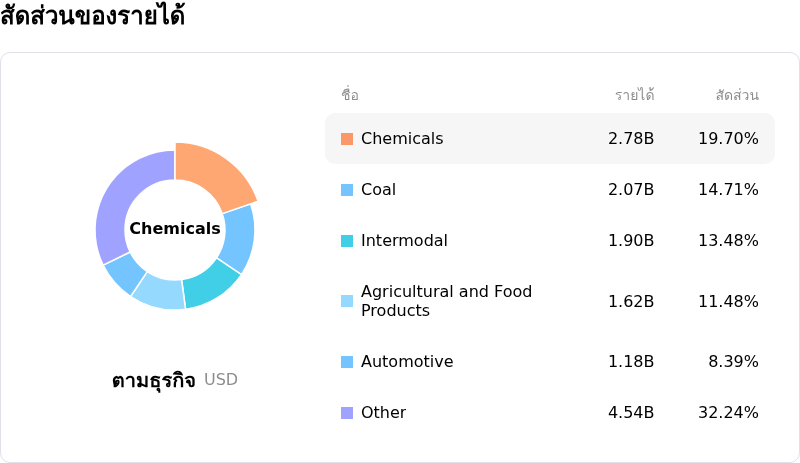The width and height of the screenshot is (800, 463).
Task: Click the Chemicals center label in the donut
Action: (x=175, y=228)
